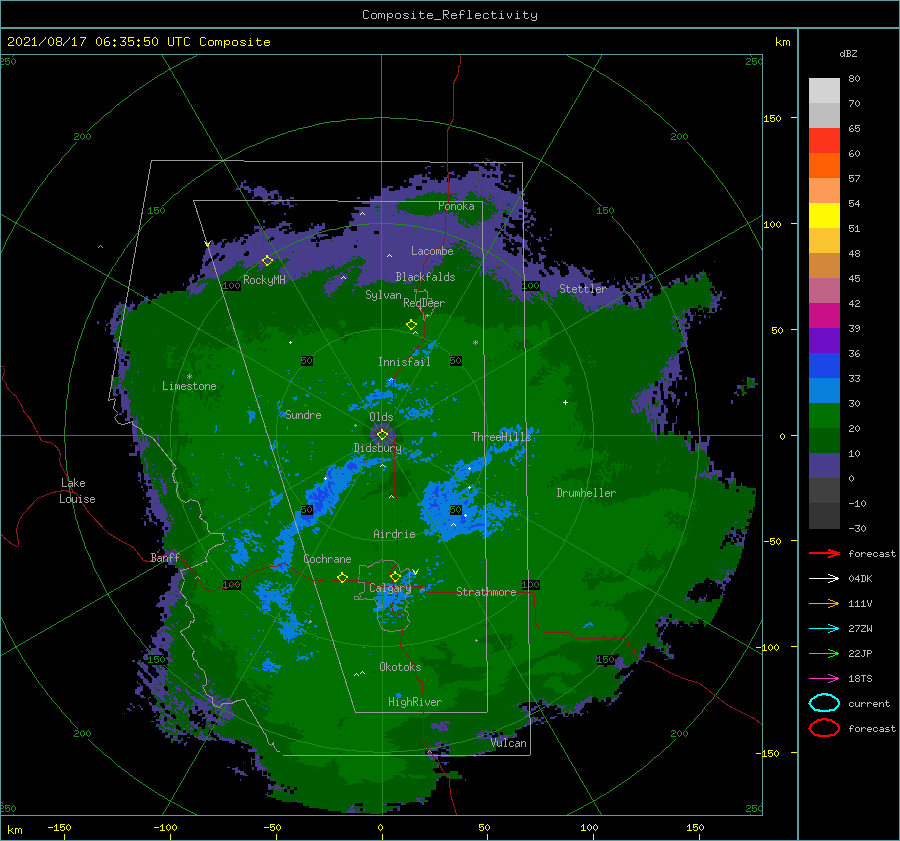The width and height of the screenshot is (900, 841).
Task: Click the yellow diamond marker south of RedDeer
Action: pos(411,325)
